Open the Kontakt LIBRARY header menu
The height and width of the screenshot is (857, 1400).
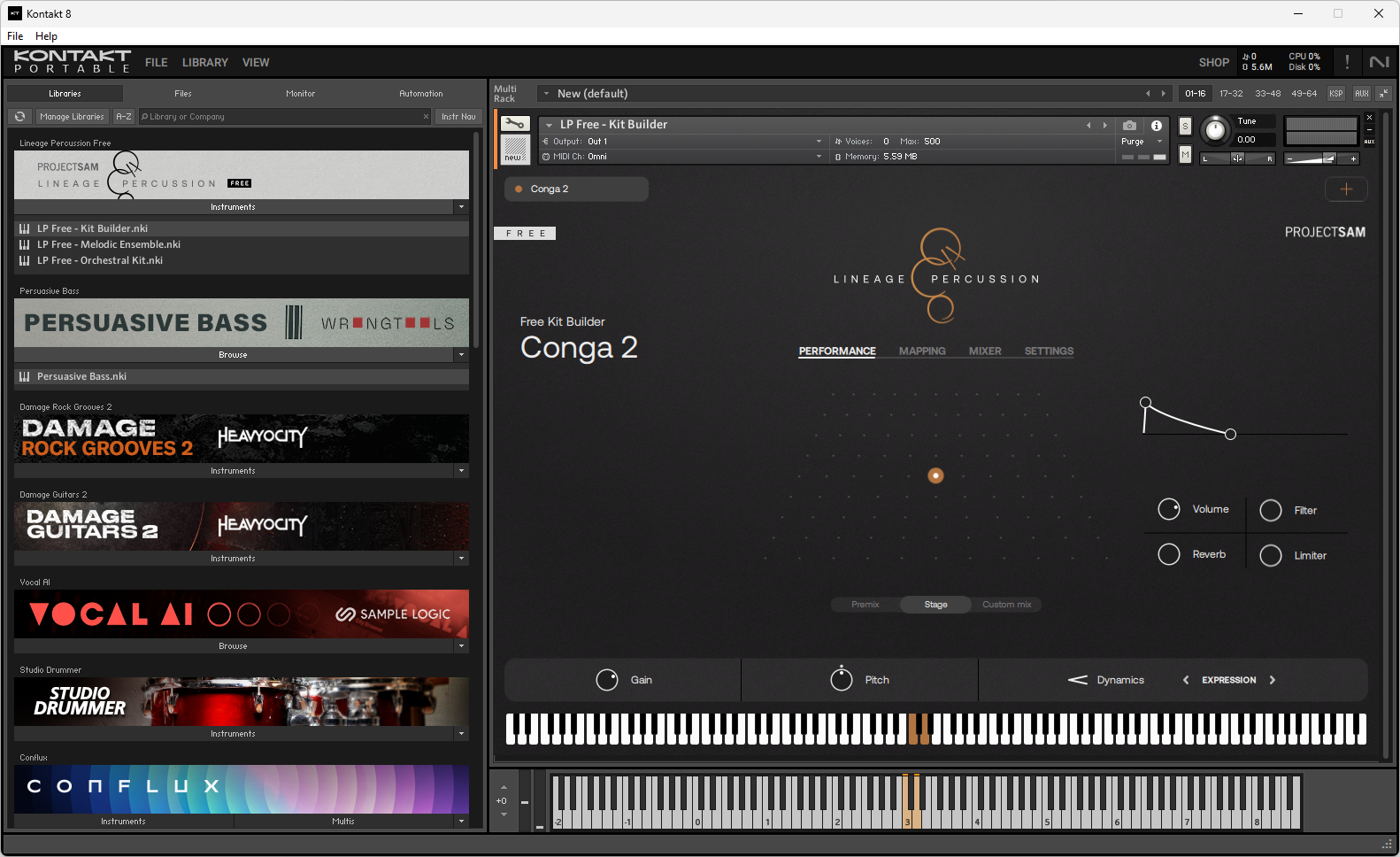205,63
